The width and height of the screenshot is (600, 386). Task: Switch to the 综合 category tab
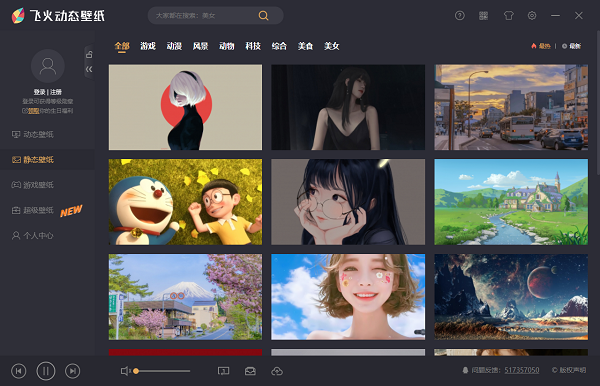click(279, 46)
